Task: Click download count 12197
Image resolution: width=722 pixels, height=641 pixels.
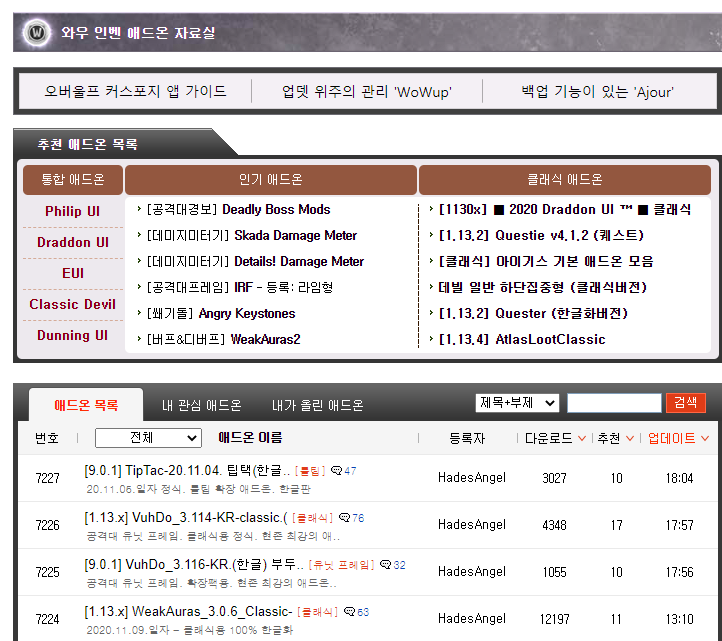Action: (x=554, y=619)
